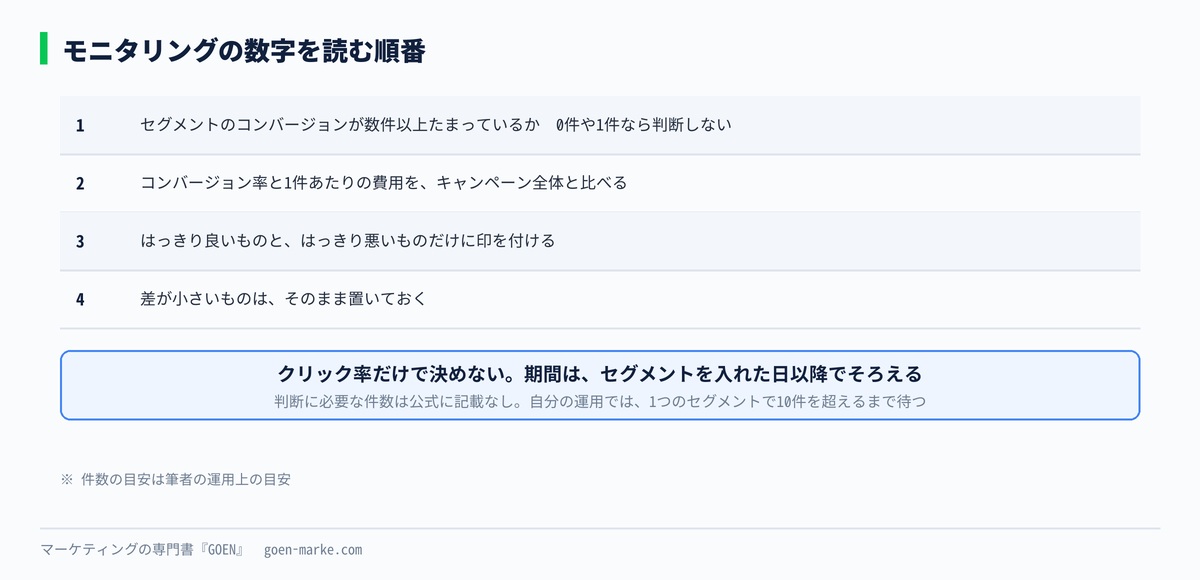The width and height of the screenshot is (1200, 580).
Task: Click the footer divider line above GOEN
Action: (600, 528)
